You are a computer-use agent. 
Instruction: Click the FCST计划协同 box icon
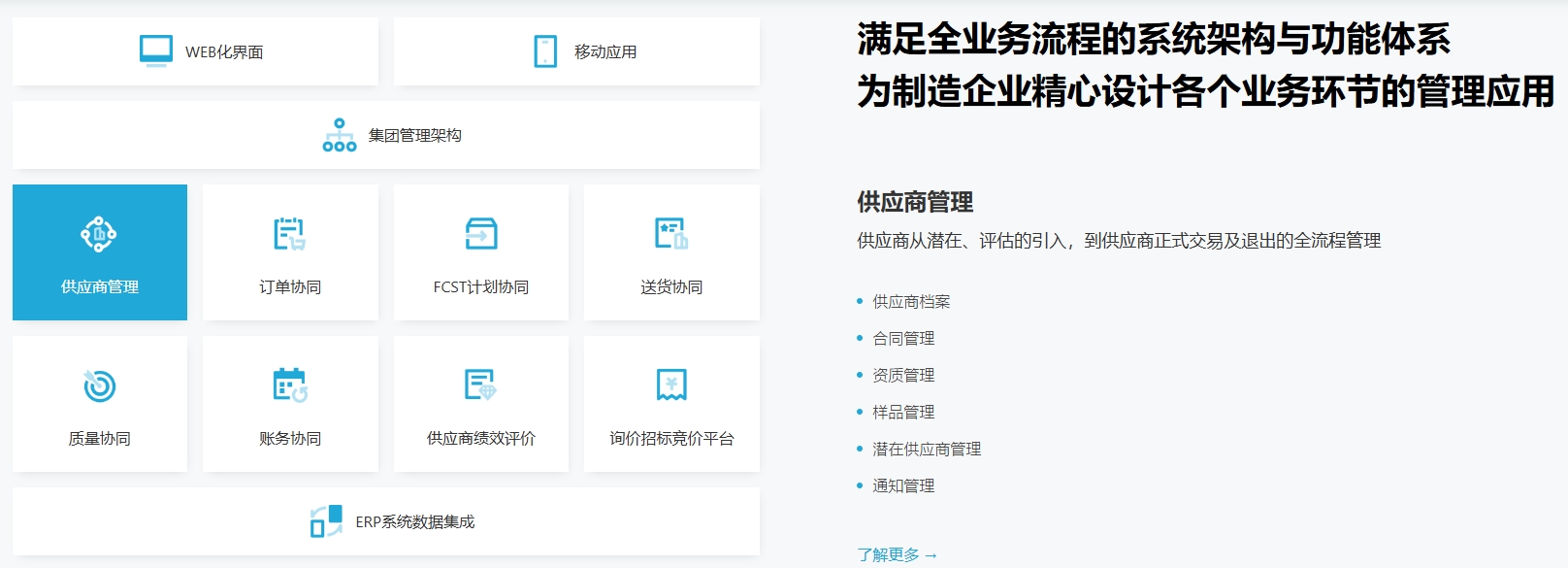[480, 234]
